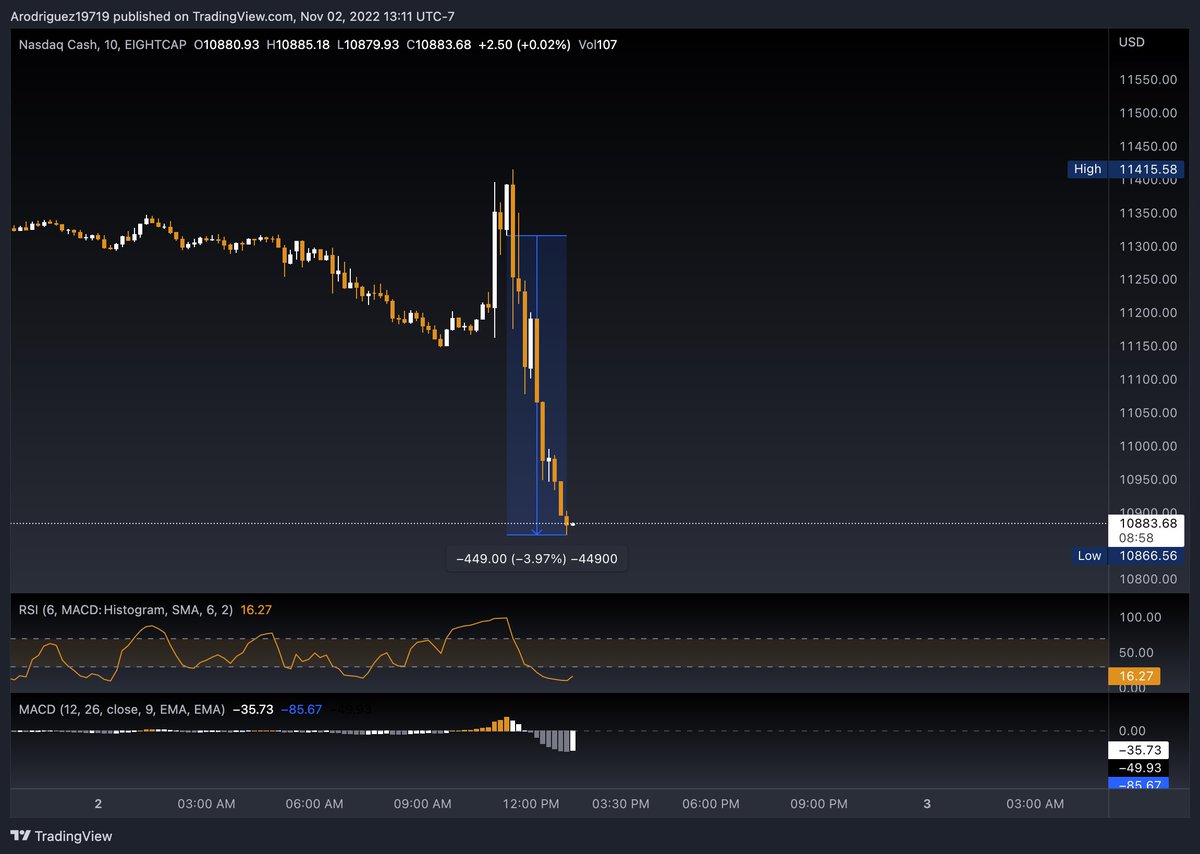Click the 10866.56 low price tag
Image resolution: width=1200 pixels, height=854 pixels.
[1149, 556]
